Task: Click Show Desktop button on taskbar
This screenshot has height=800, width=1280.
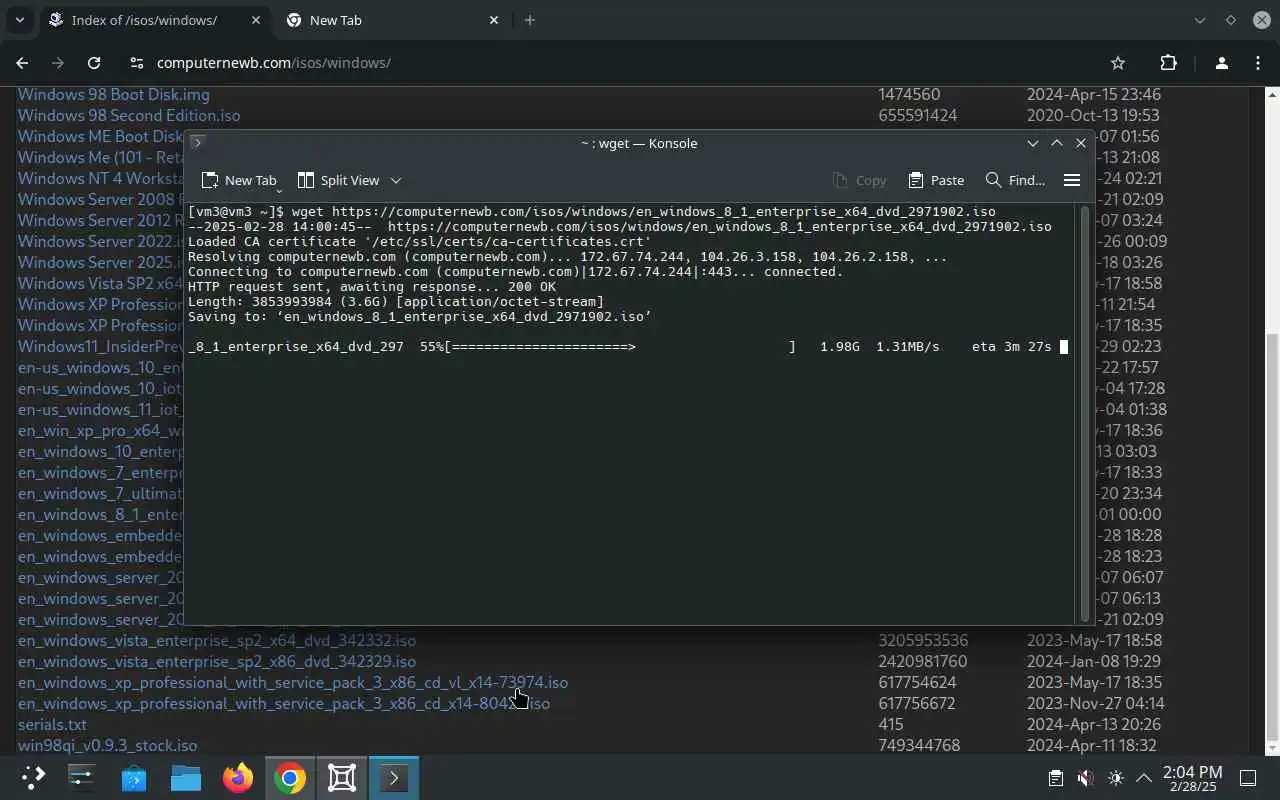Action: pyautogui.click(x=1248, y=778)
